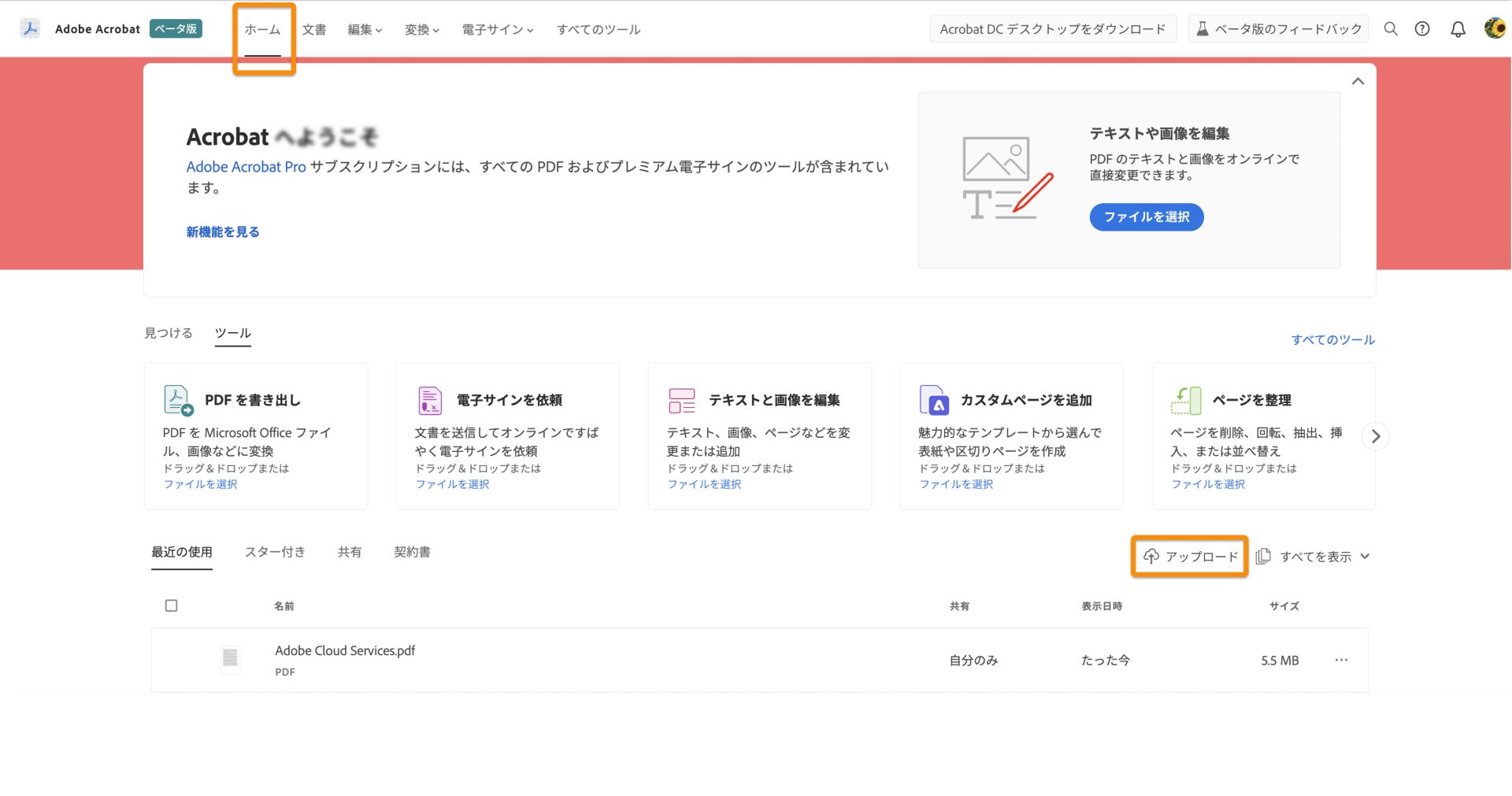Click the 電子サインを依頼 card title

510,400
